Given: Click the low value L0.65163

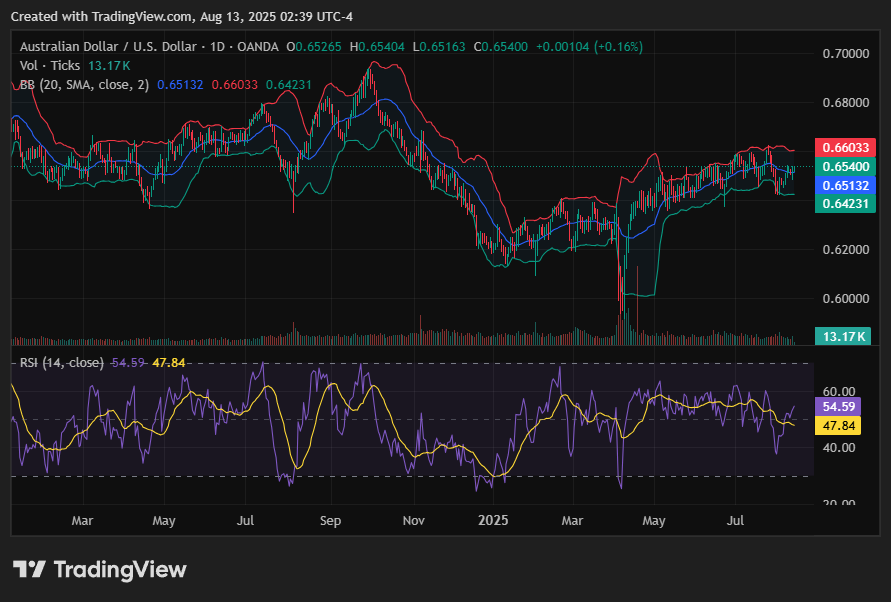Looking at the screenshot, I should 439,47.
